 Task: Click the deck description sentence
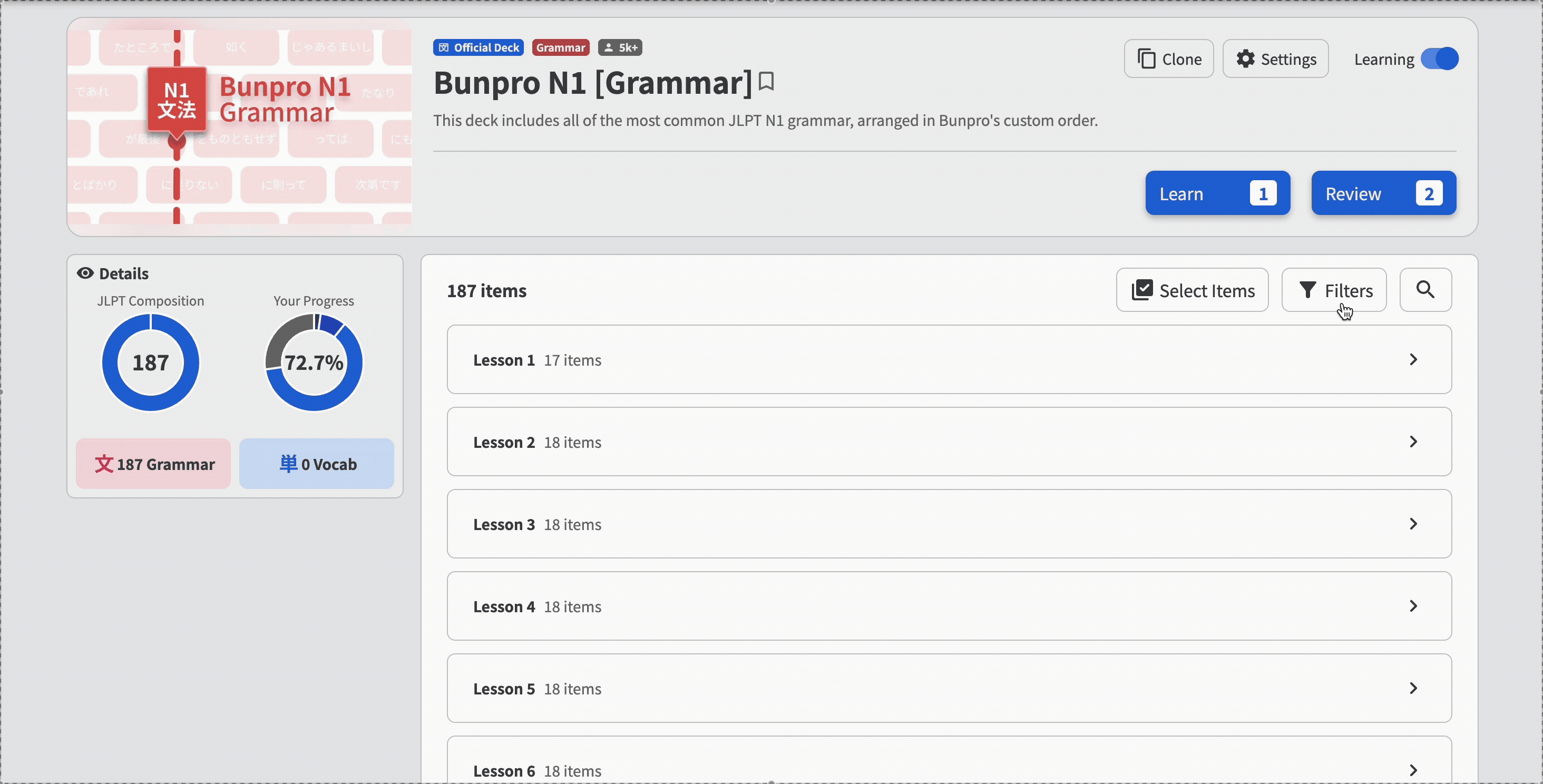[x=765, y=120]
